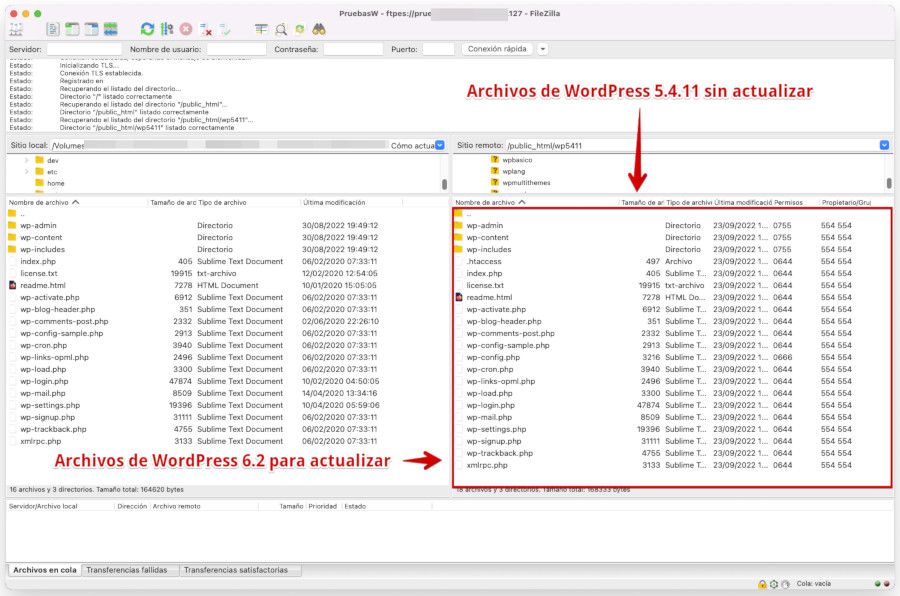Click the remote site path field /public_html/wp5411

tap(692, 145)
